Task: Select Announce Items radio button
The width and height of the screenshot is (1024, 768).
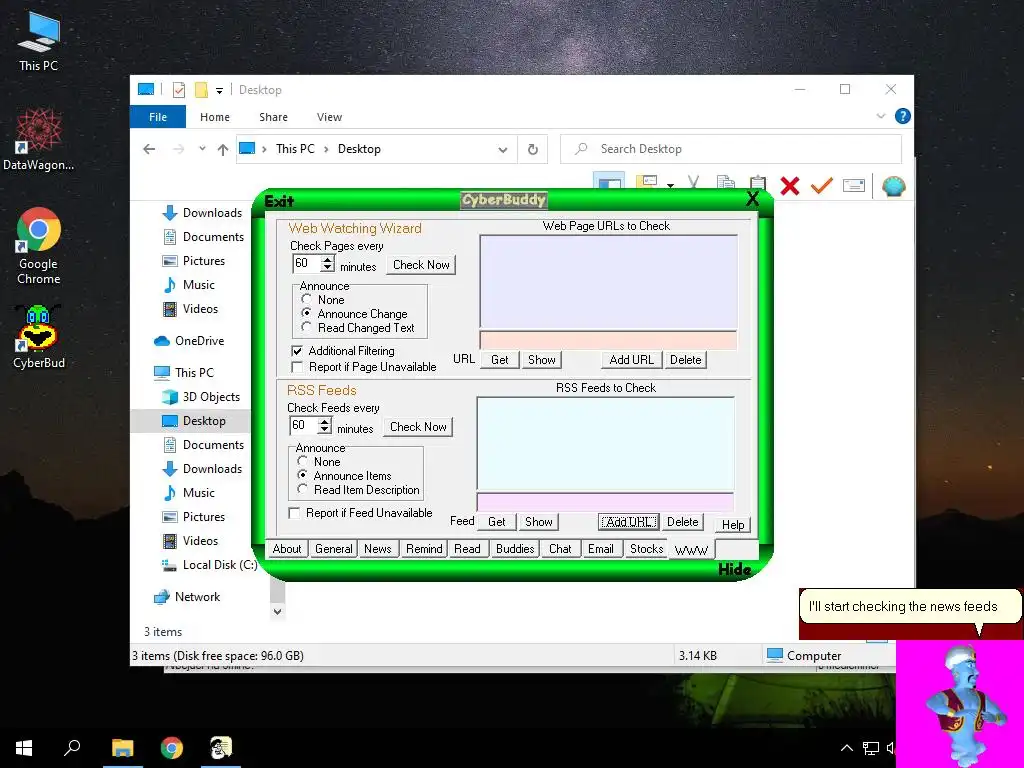Action: [x=302, y=475]
